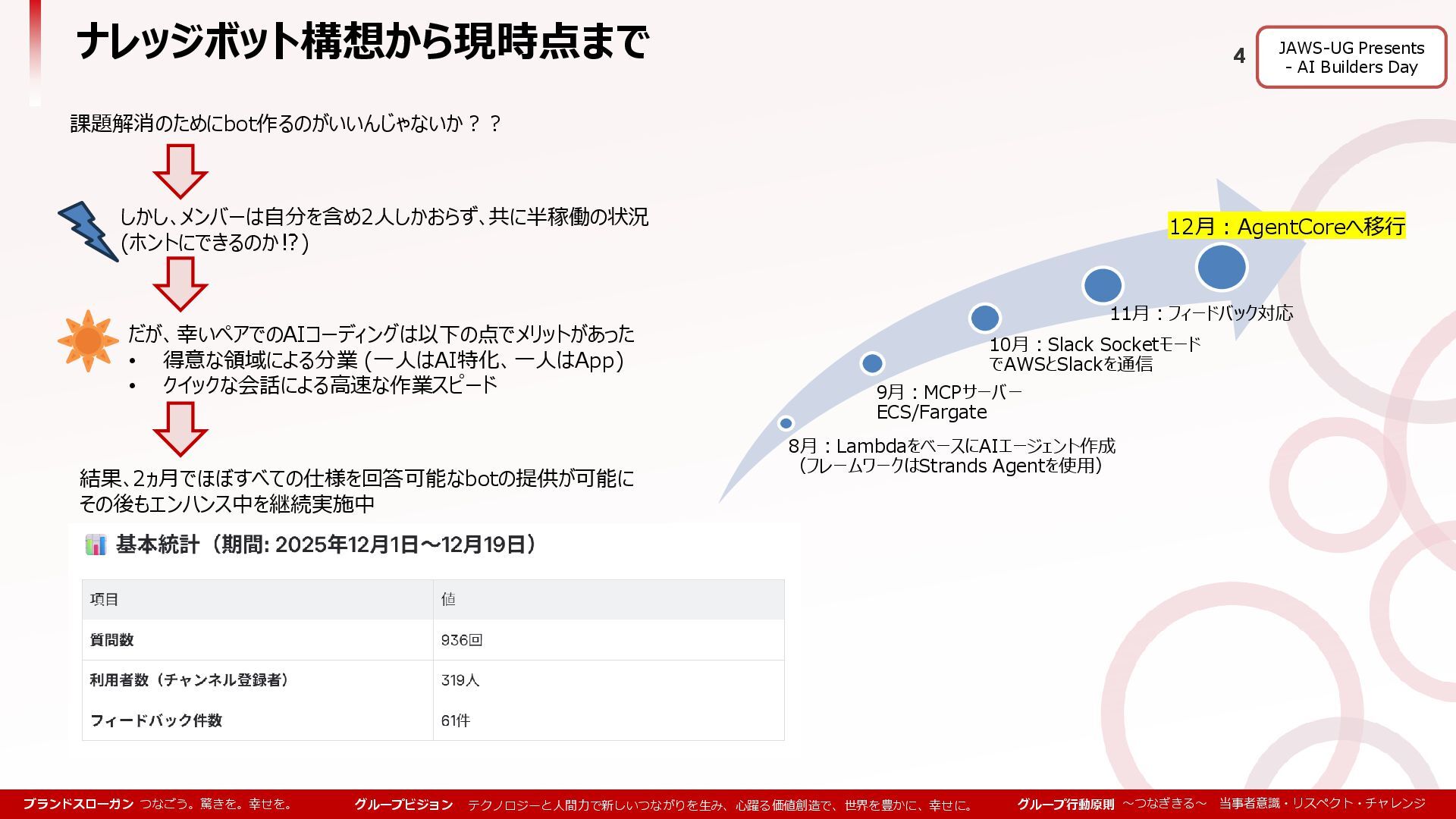Screen dimensions: 1456x819
Task: Click the red arrow above the results text
Action: tap(180, 428)
